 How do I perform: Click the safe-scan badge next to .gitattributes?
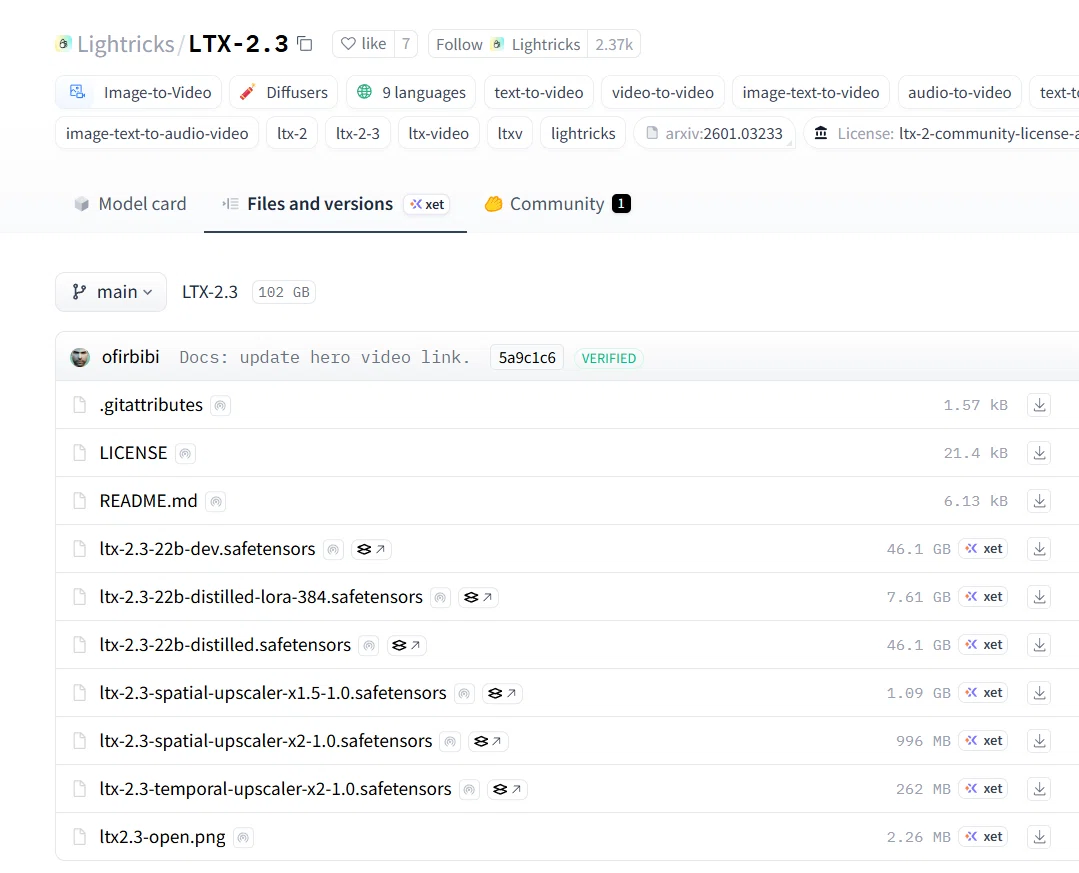tap(220, 406)
